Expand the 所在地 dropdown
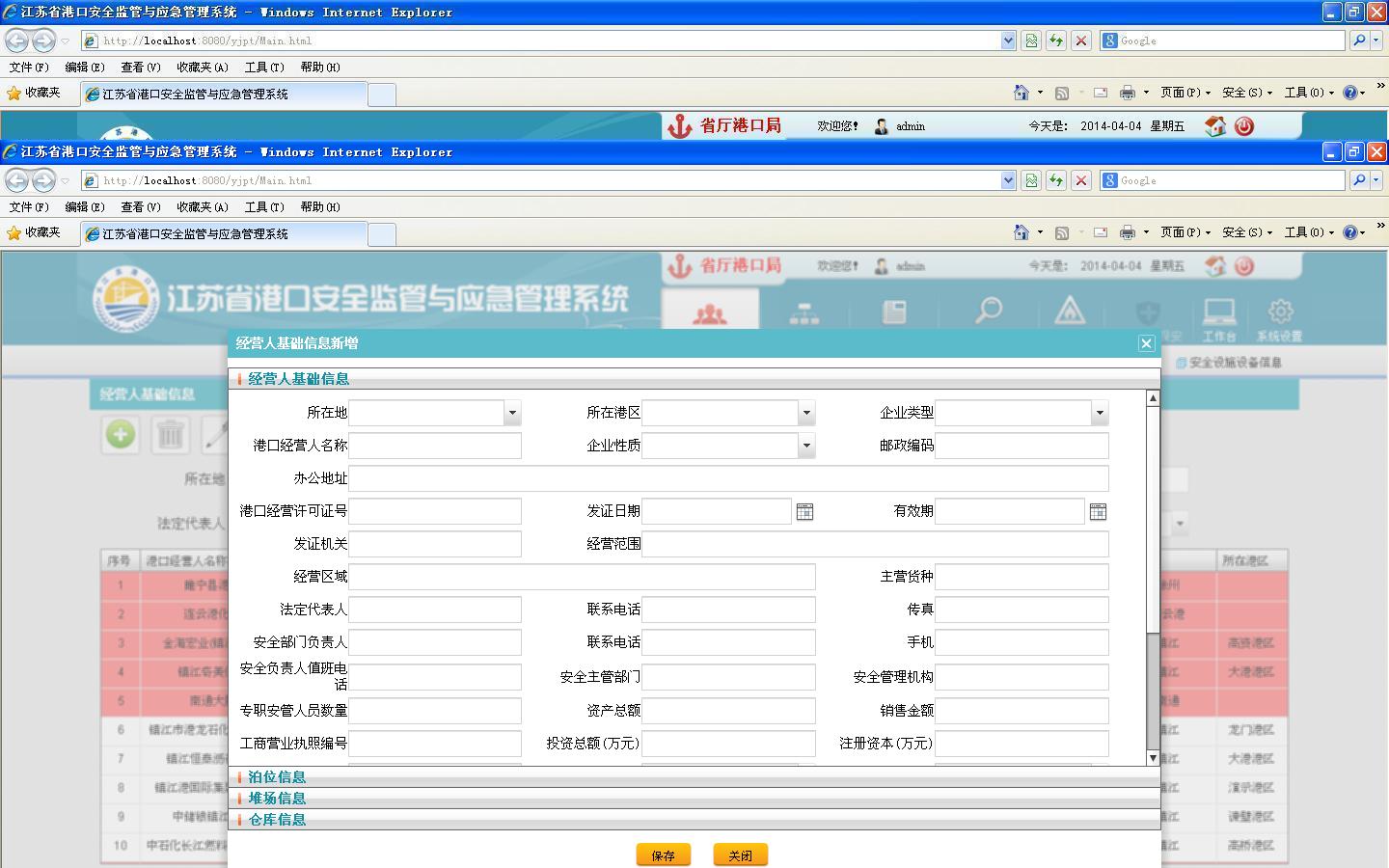The height and width of the screenshot is (868, 1389). (x=512, y=413)
